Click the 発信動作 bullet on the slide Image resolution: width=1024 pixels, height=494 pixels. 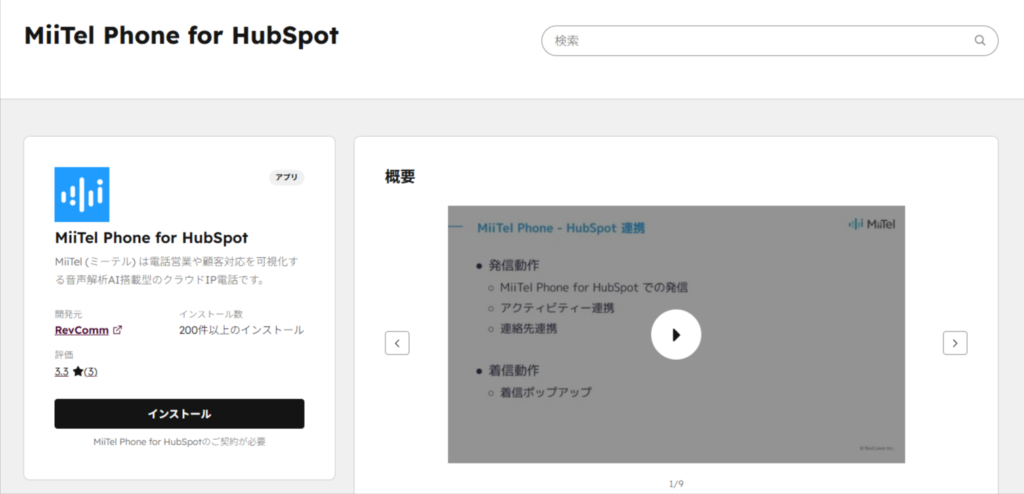click(x=514, y=265)
